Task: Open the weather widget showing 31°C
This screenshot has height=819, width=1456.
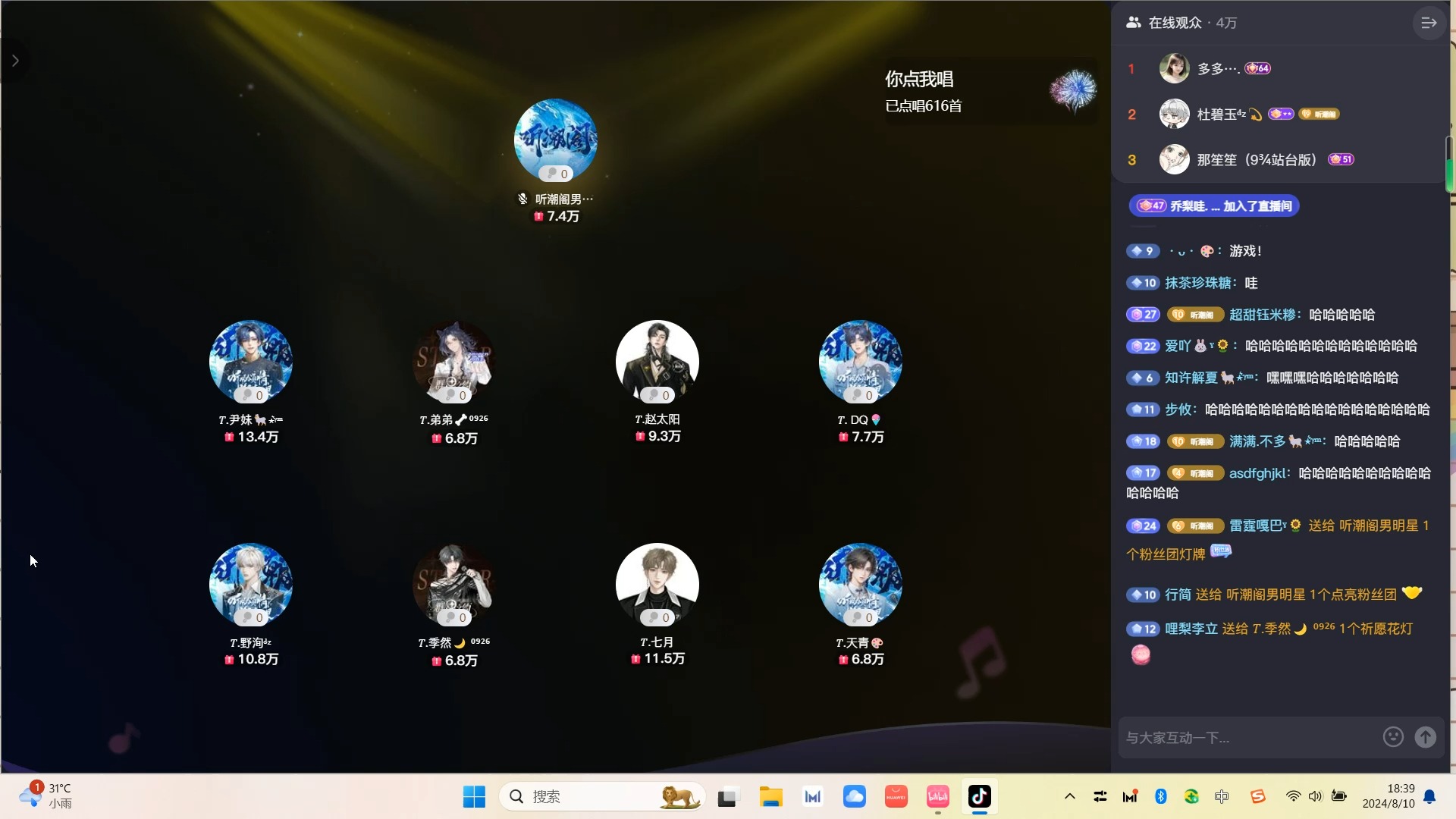Action: point(47,796)
